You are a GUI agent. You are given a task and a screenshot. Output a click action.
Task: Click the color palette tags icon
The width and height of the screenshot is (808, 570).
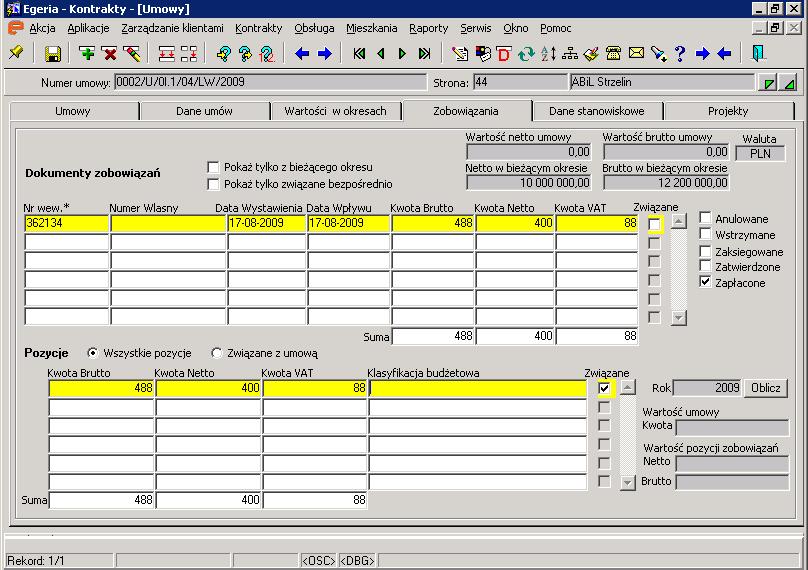pyautogui.click(x=482, y=53)
